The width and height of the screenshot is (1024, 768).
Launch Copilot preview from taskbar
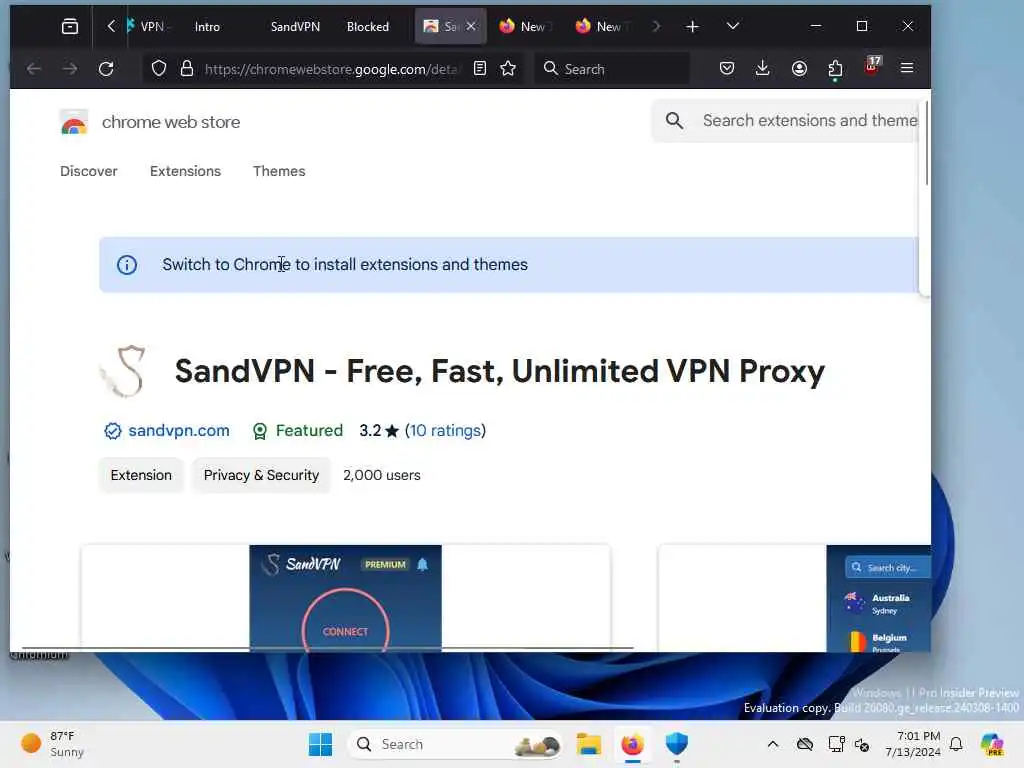coord(991,744)
